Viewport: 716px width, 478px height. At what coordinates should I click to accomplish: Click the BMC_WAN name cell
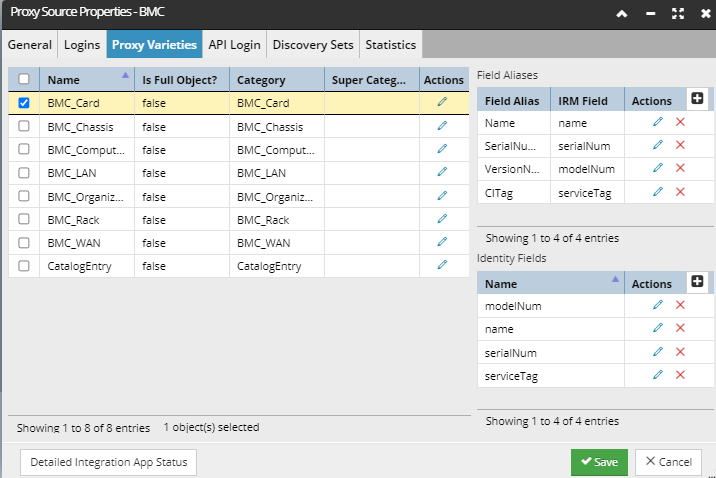[x=87, y=242]
